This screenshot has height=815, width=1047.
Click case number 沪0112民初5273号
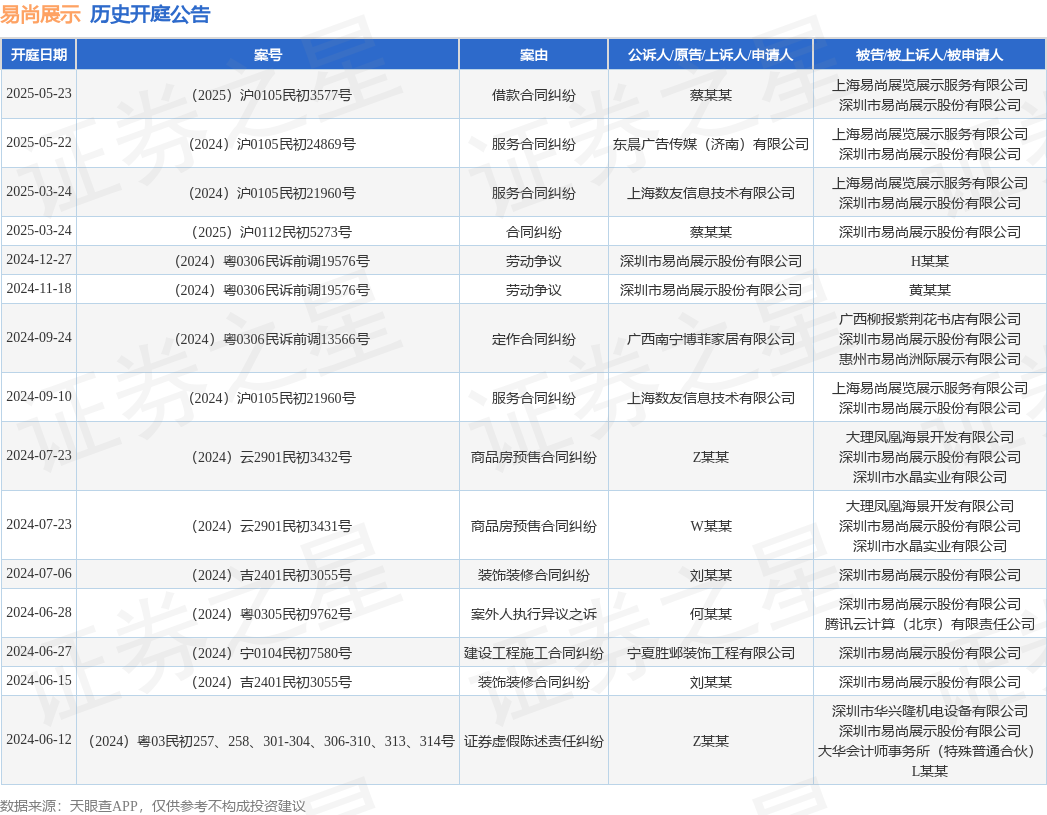pos(268,232)
